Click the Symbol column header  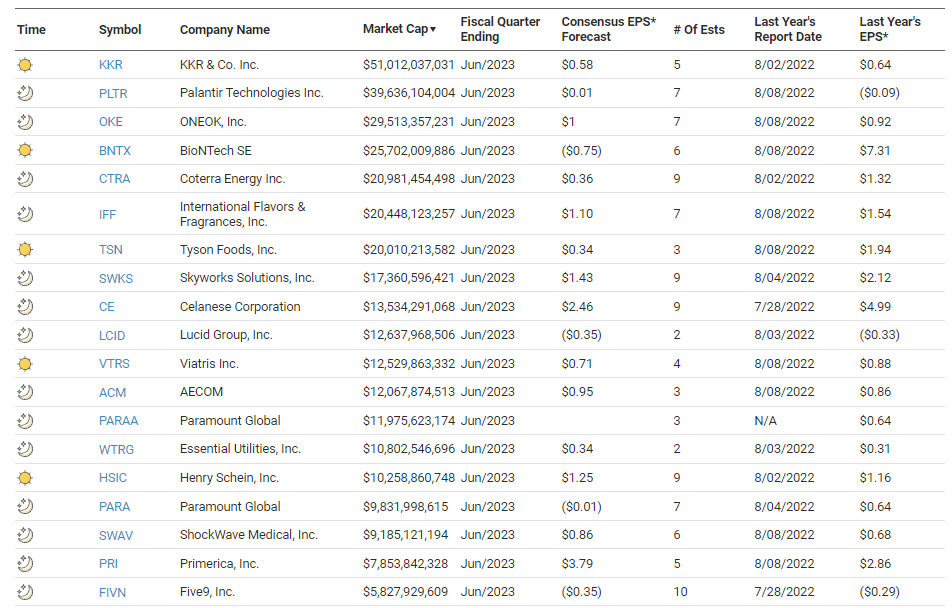tap(119, 29)
